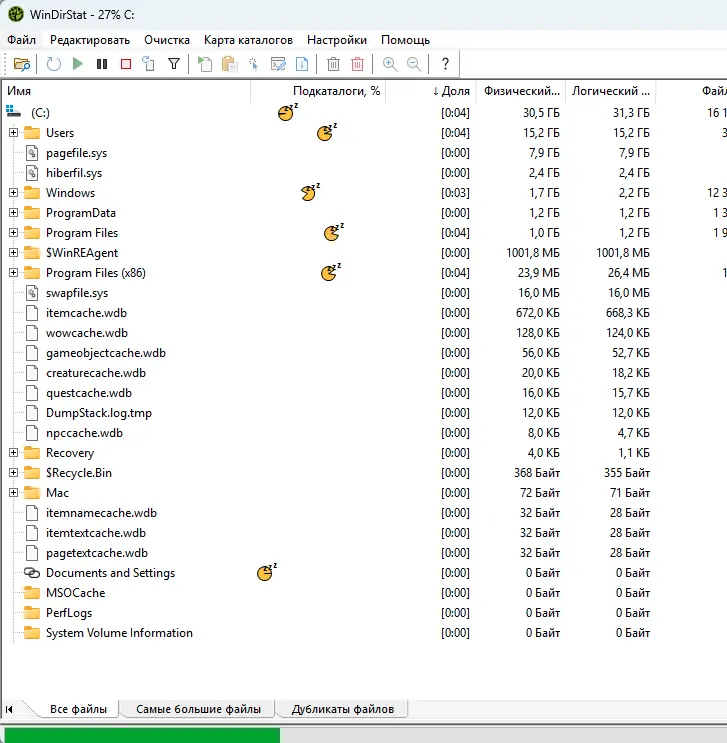Image resolution: width=727 pixels, height=743 pixels.
Task: Sort by Логический column header
Action: [610, 91]
